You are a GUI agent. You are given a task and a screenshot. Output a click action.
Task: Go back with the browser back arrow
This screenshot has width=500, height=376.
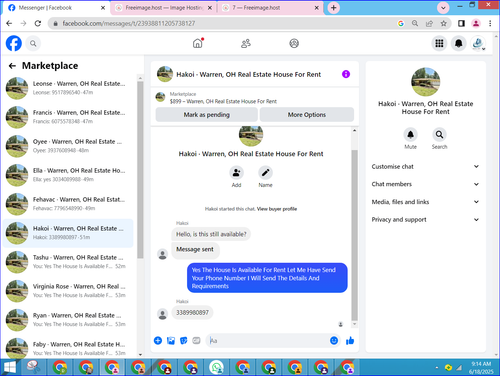(9, 23)
